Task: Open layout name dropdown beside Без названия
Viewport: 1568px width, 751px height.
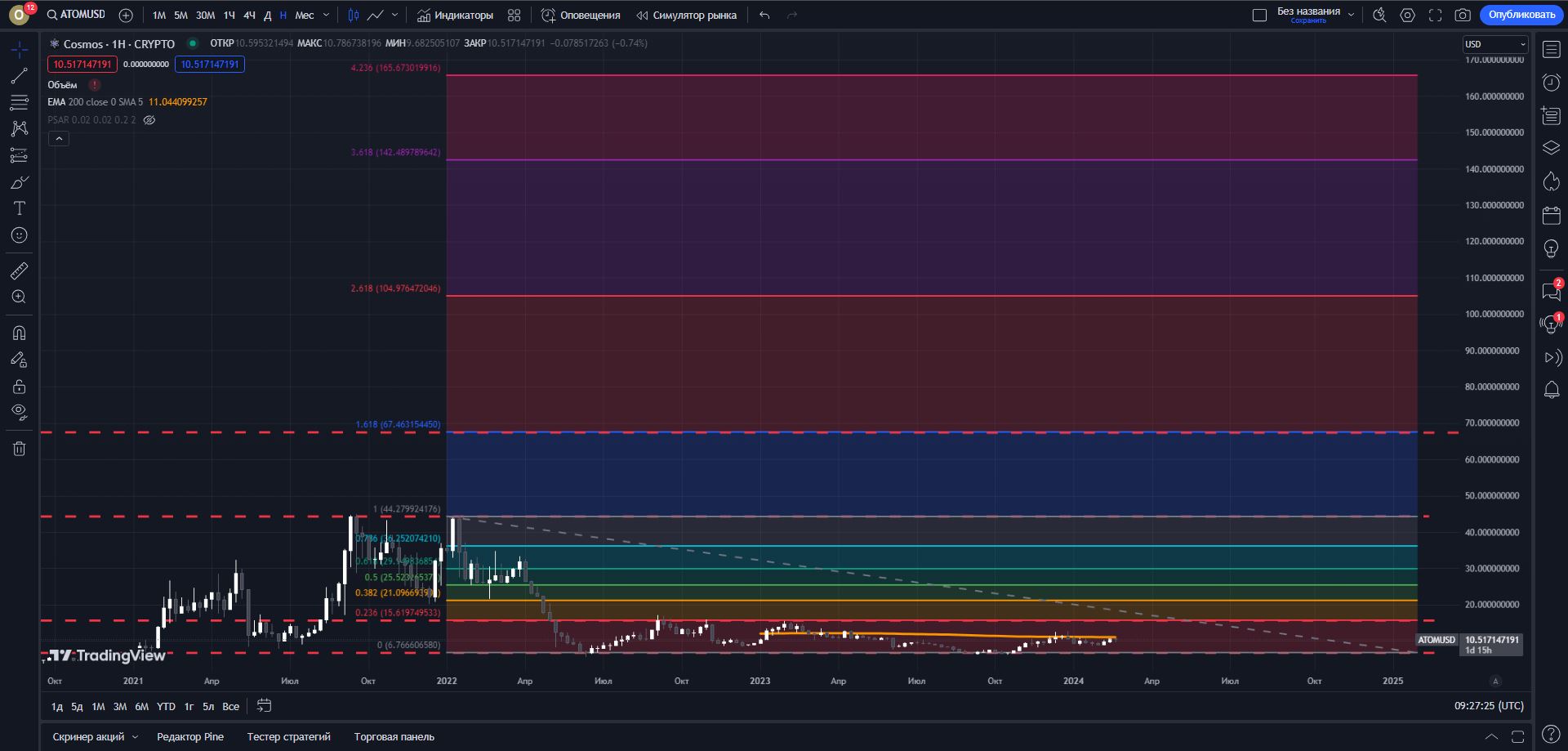Action: 1351,15
